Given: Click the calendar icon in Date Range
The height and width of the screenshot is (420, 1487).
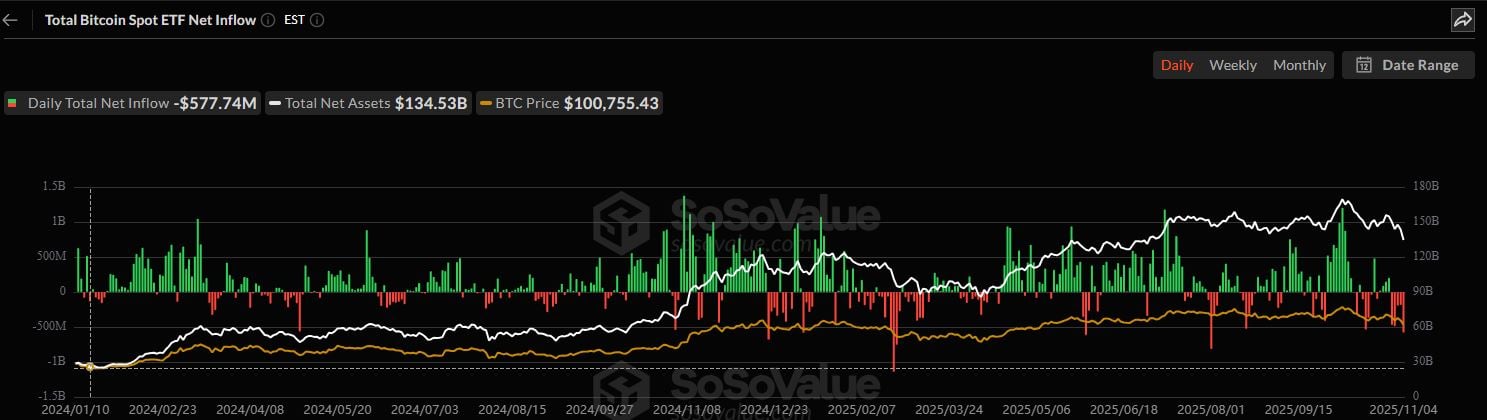Looking at the screenshot, I should 1363,65.
